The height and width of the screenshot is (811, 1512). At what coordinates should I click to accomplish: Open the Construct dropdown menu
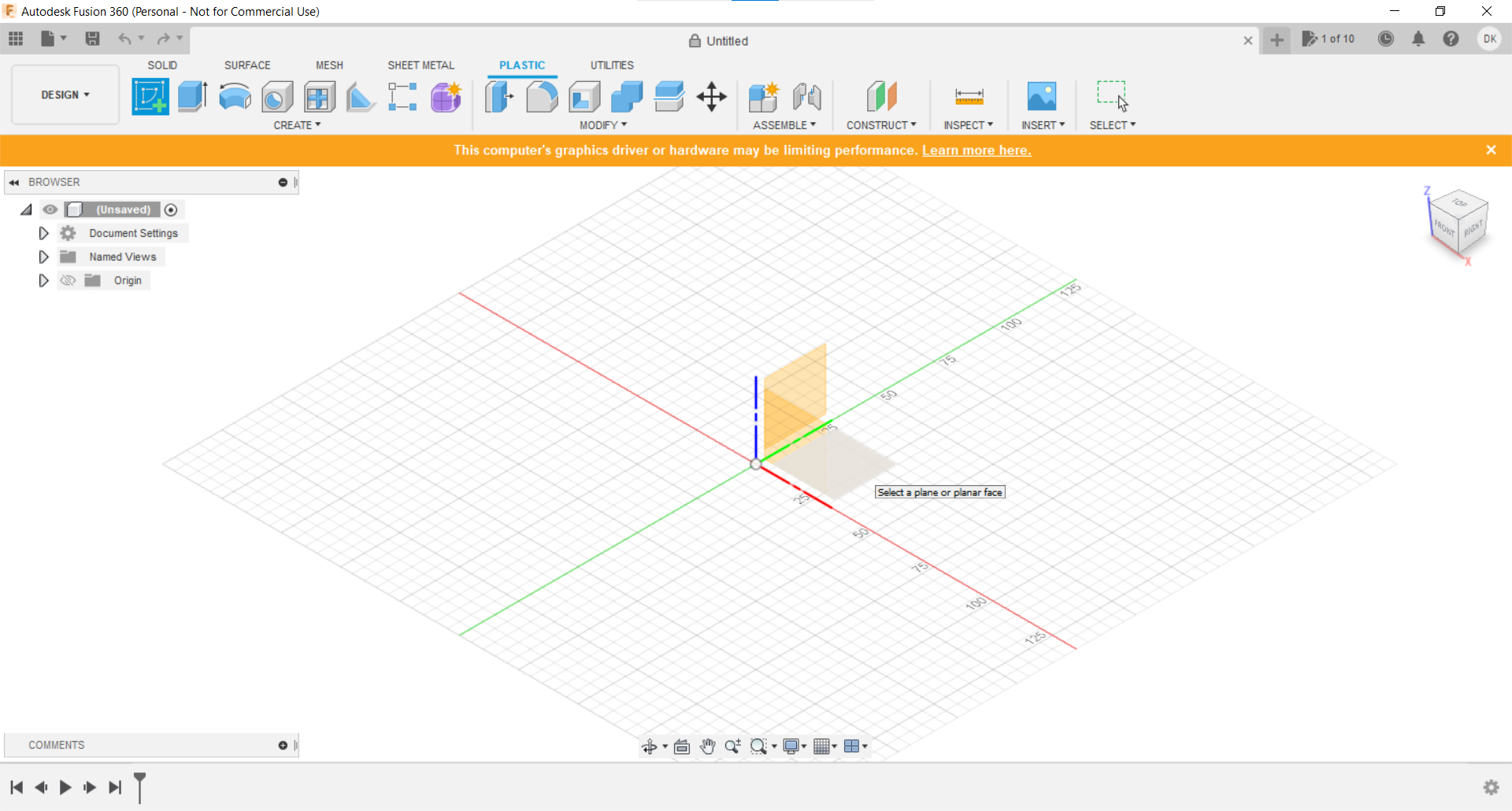pyautogui.click(x=881, y=125)
